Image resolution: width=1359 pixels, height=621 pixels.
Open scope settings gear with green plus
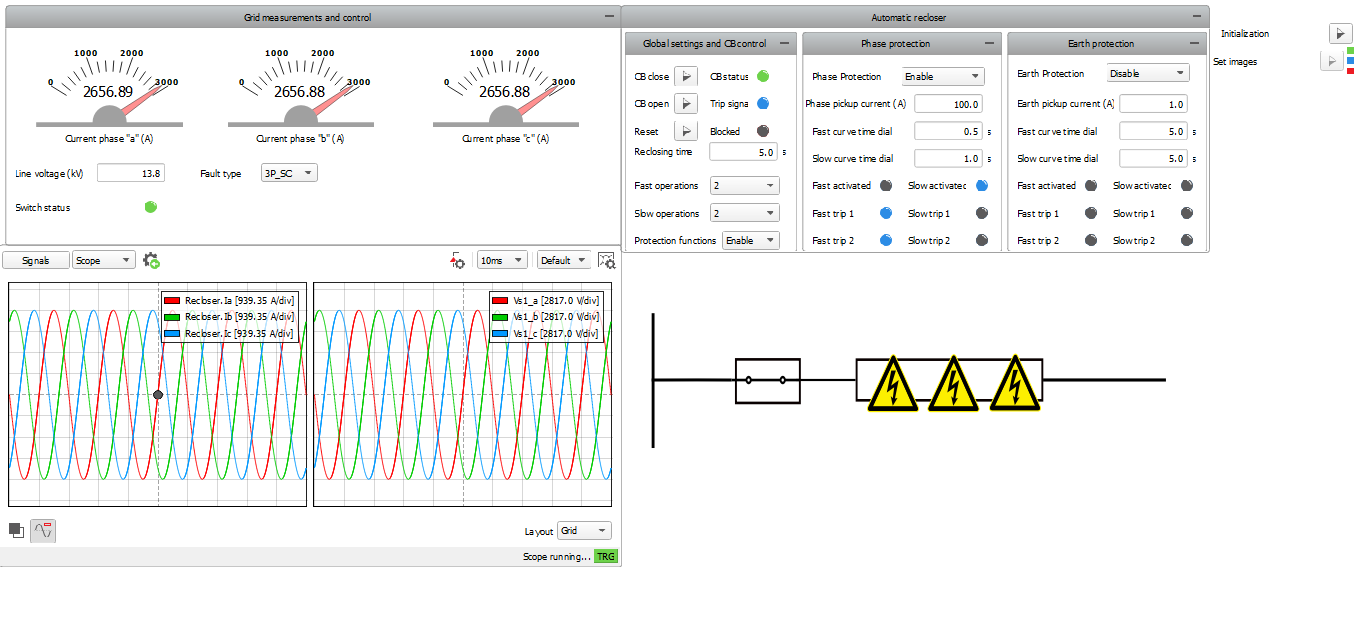pyautogui.click(x=151, y=260)
